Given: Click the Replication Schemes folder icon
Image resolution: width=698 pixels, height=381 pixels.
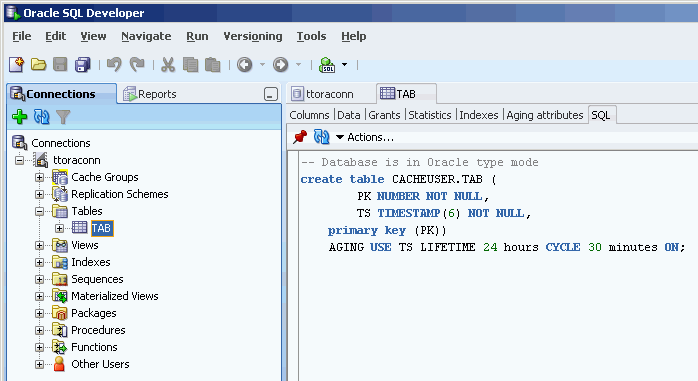Looking at the screenshot, I should (60, 194).
